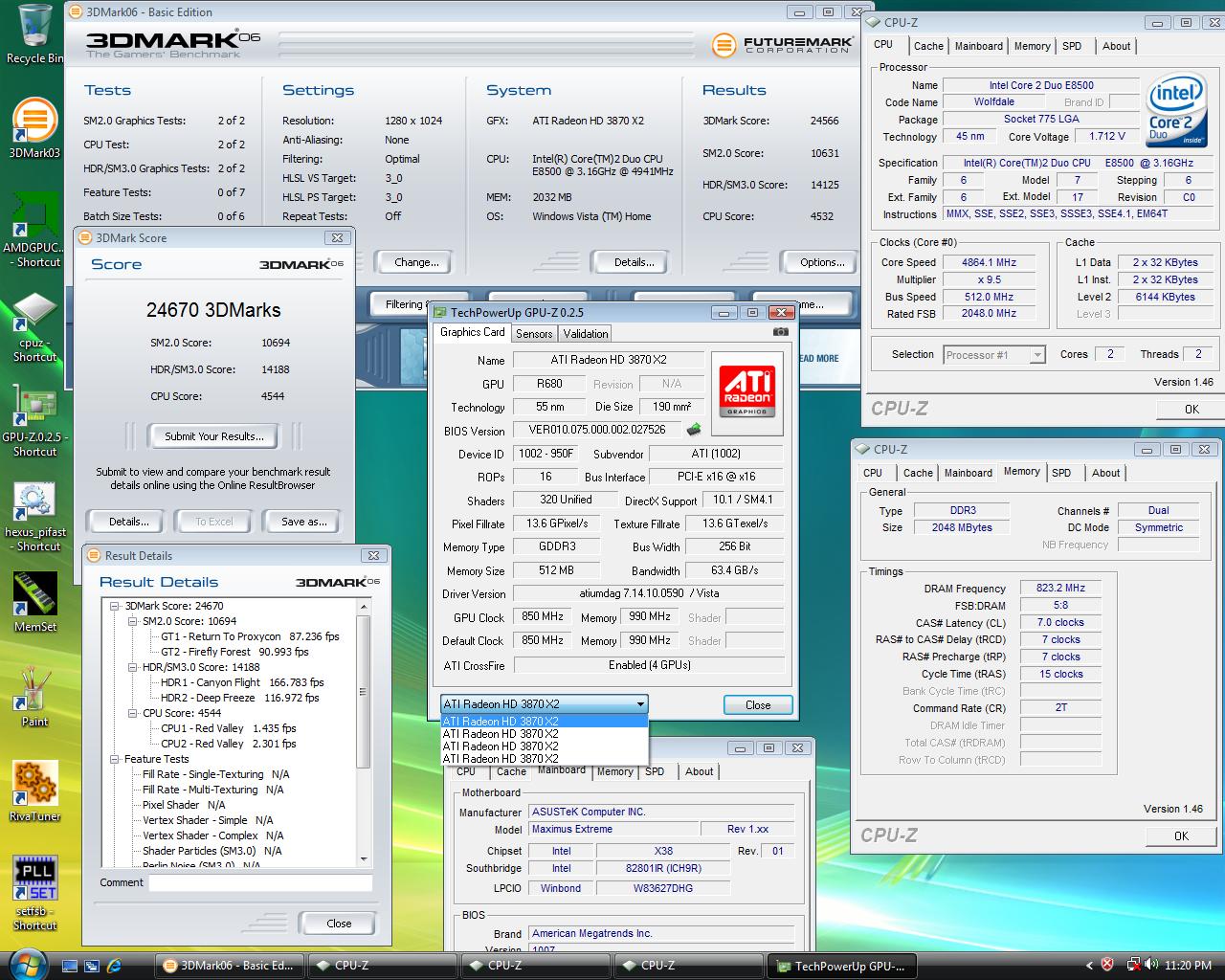Screen dimensions: 1225x980
Task: Collapse the HDR/SM3.0 Score: 14188 node
Action: coord(133,667)
